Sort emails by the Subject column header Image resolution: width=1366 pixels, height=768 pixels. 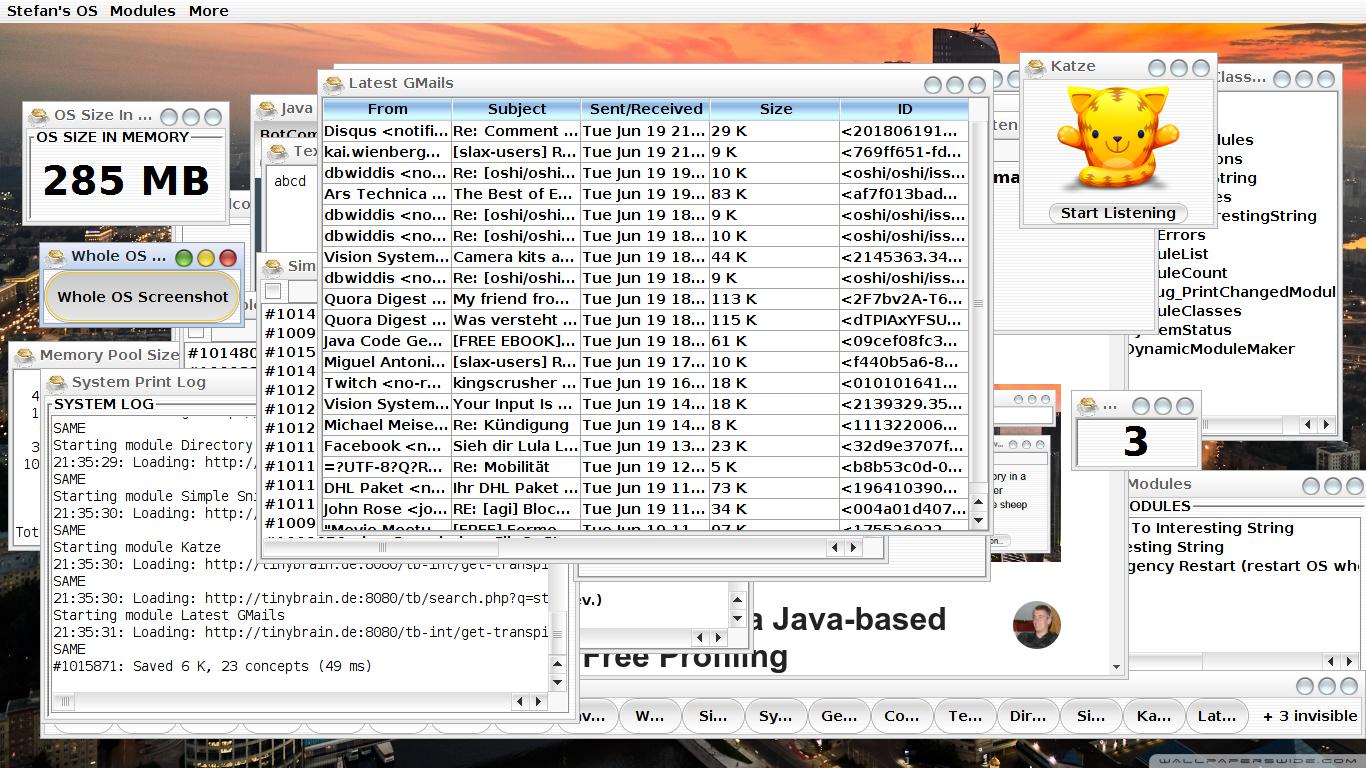tap(516, 109)
